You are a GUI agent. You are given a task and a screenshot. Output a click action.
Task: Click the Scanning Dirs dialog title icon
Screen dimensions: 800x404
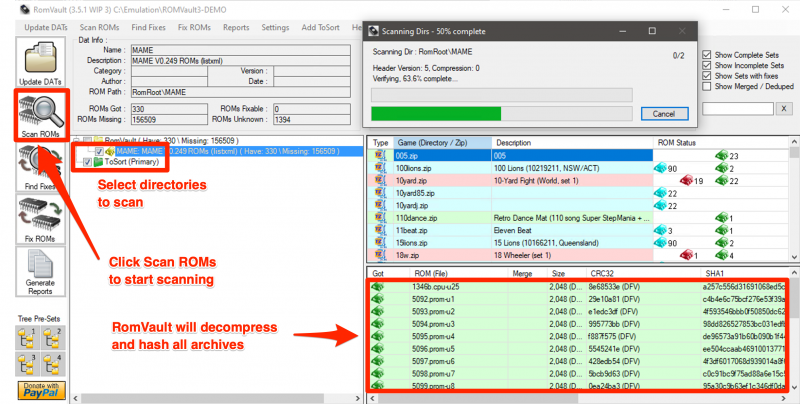tap(373, 31)
